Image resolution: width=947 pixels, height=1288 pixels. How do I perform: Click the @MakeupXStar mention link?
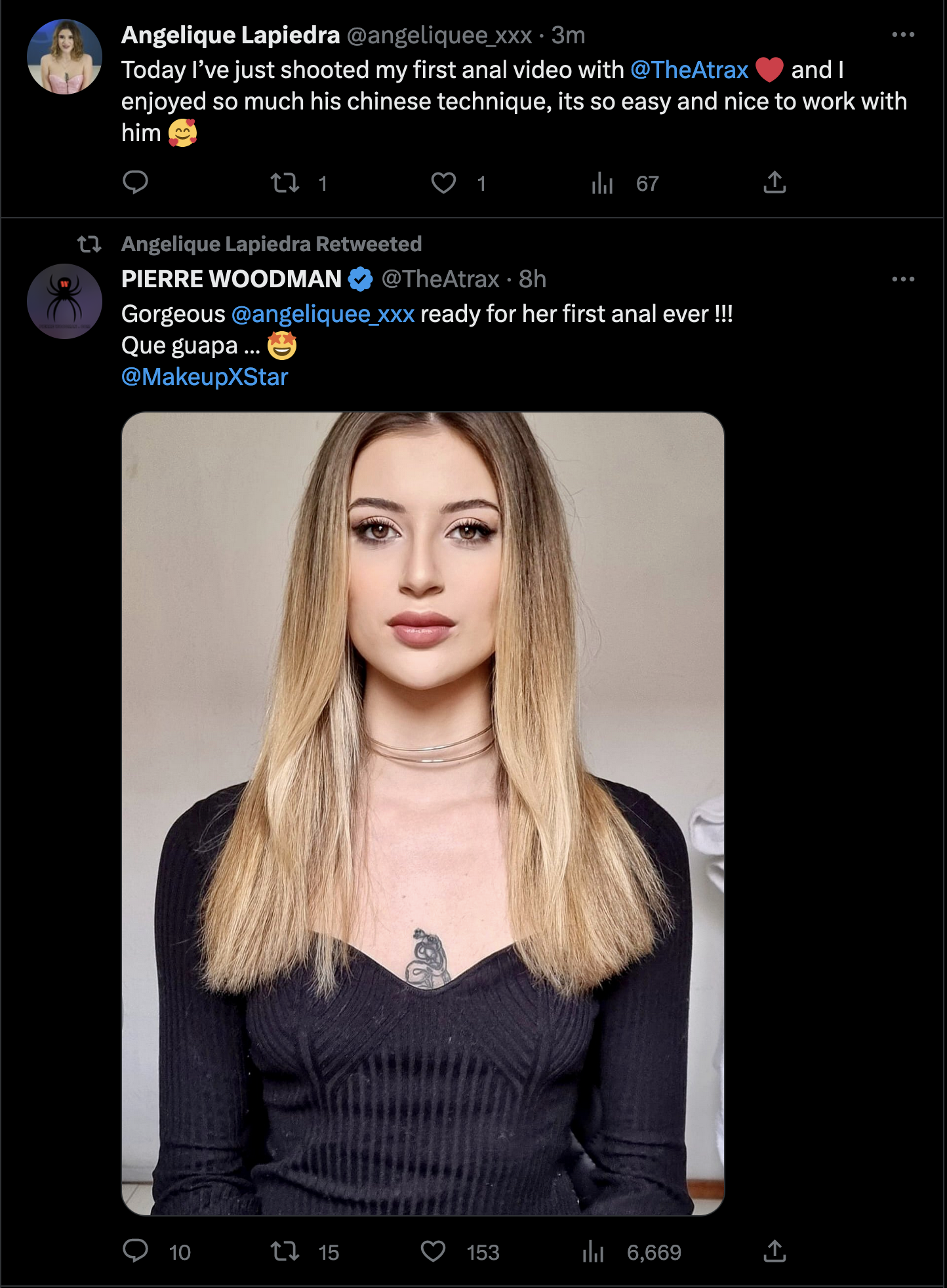tap(205, 377)
